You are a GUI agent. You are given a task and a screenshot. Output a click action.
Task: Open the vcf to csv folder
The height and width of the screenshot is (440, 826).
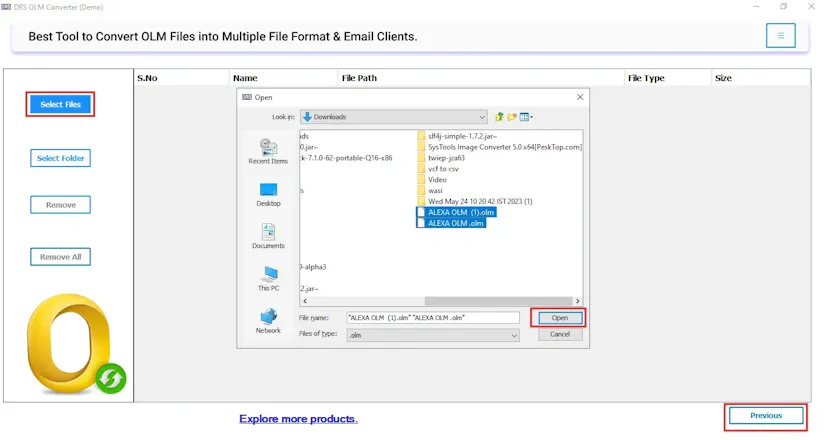438,169
